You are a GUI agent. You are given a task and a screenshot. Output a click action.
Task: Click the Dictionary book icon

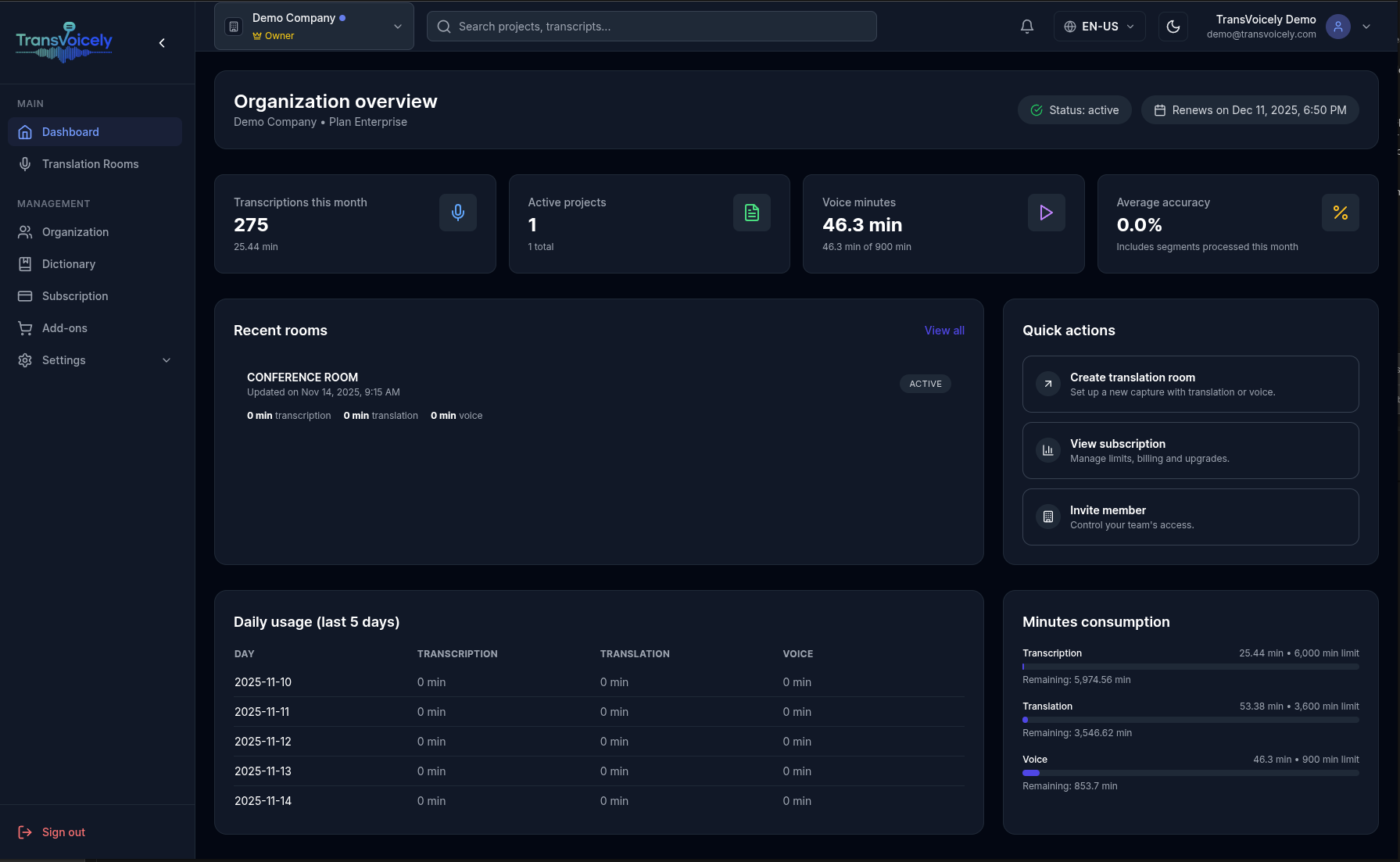tap(25, 264)
